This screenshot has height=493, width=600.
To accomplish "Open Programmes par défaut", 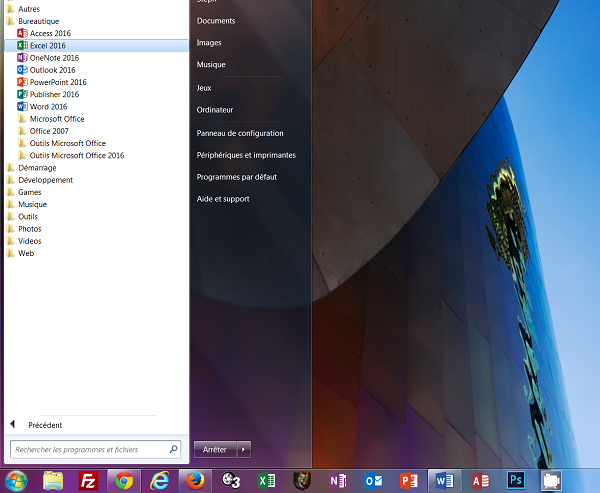I will pyautogui.click(x=236, y=177).
